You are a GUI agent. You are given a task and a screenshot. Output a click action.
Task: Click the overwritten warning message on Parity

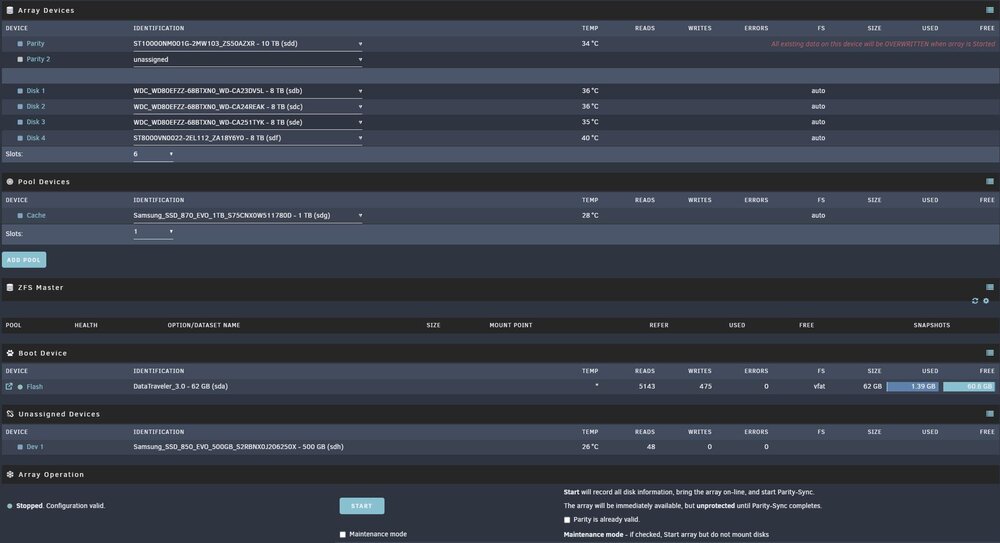pyautogui.click(x=883, y=44)
